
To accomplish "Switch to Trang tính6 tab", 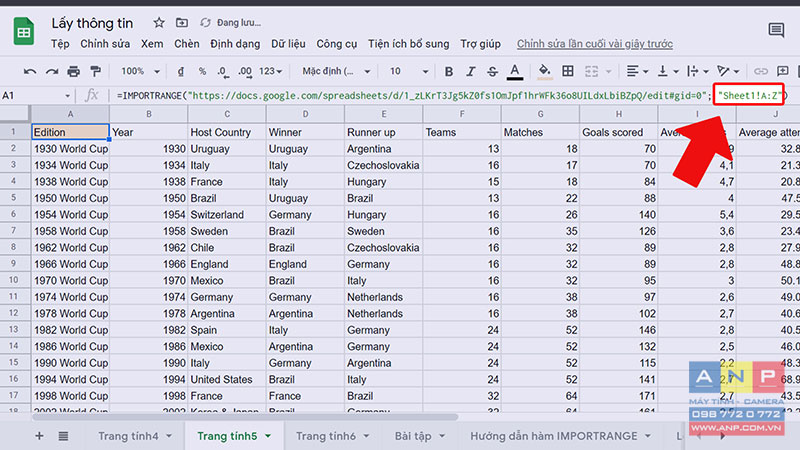I will pos(326,436).
